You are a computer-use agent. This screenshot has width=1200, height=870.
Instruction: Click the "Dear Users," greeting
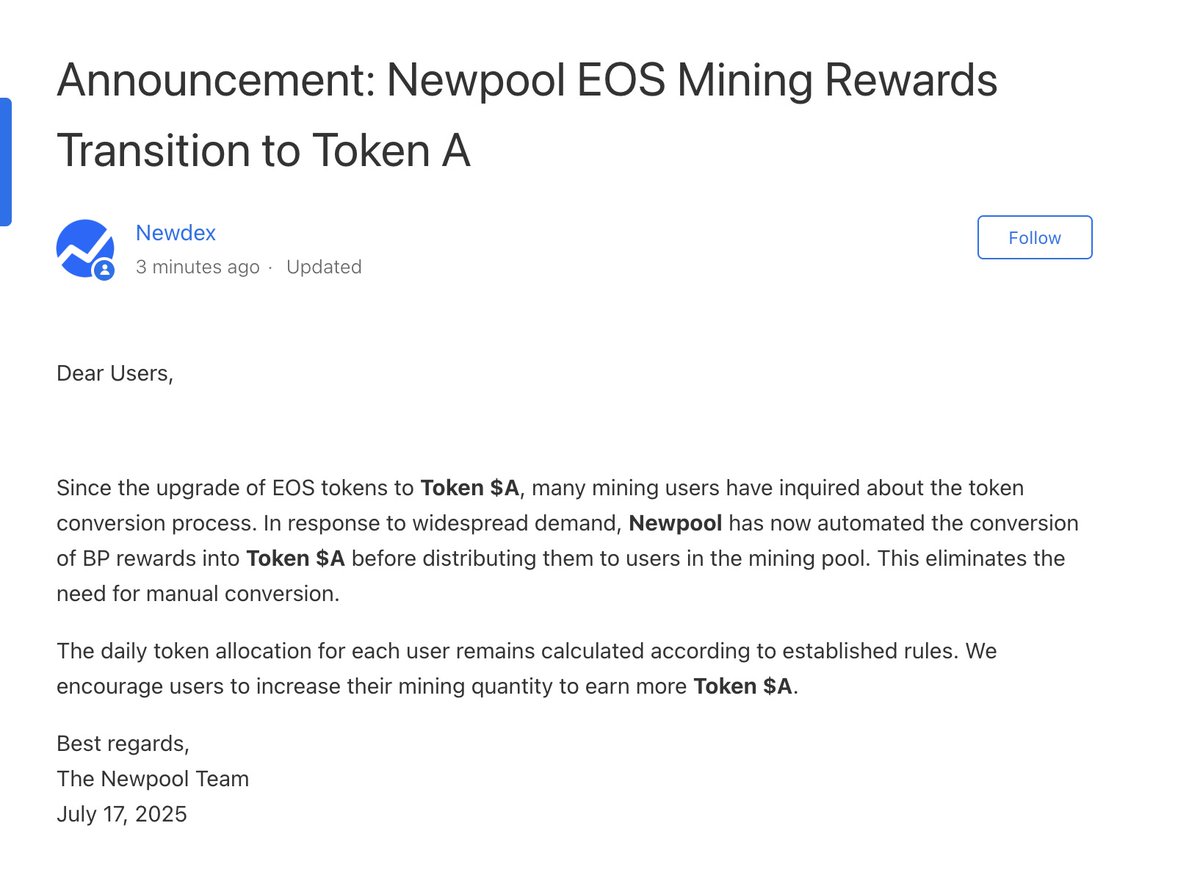point(115,374)
